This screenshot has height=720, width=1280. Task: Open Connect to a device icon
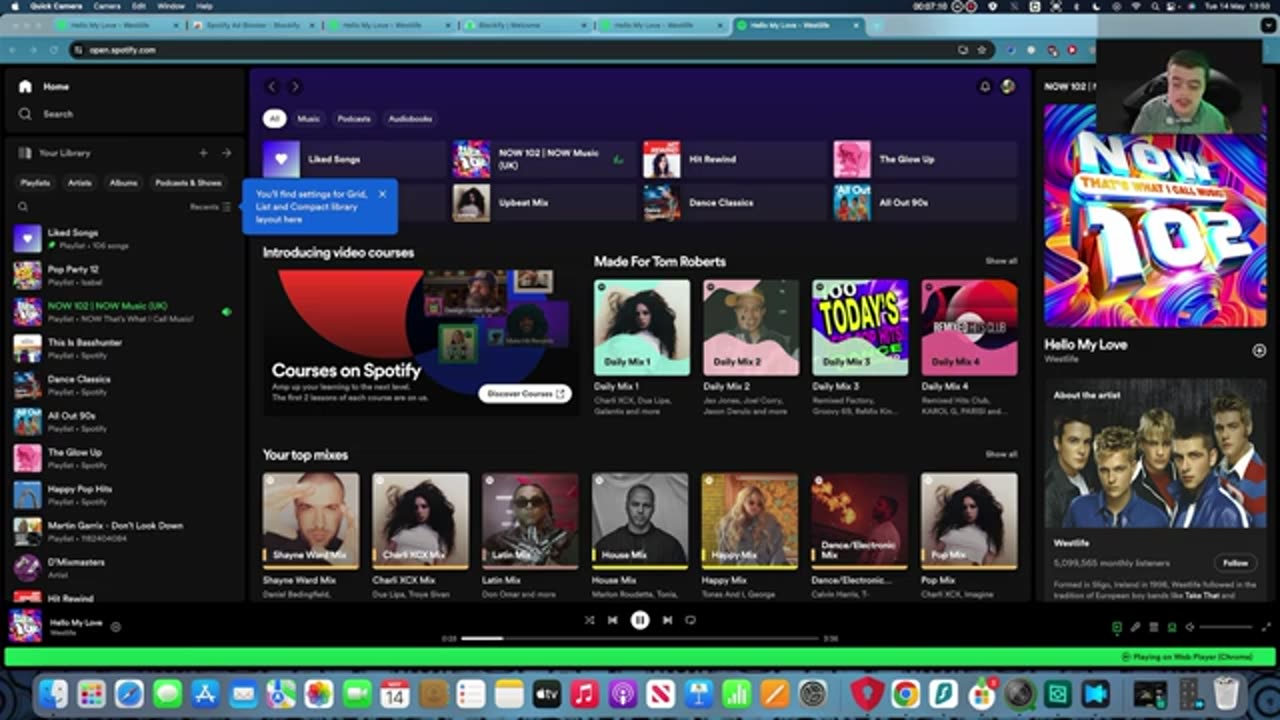[1172, 627]
